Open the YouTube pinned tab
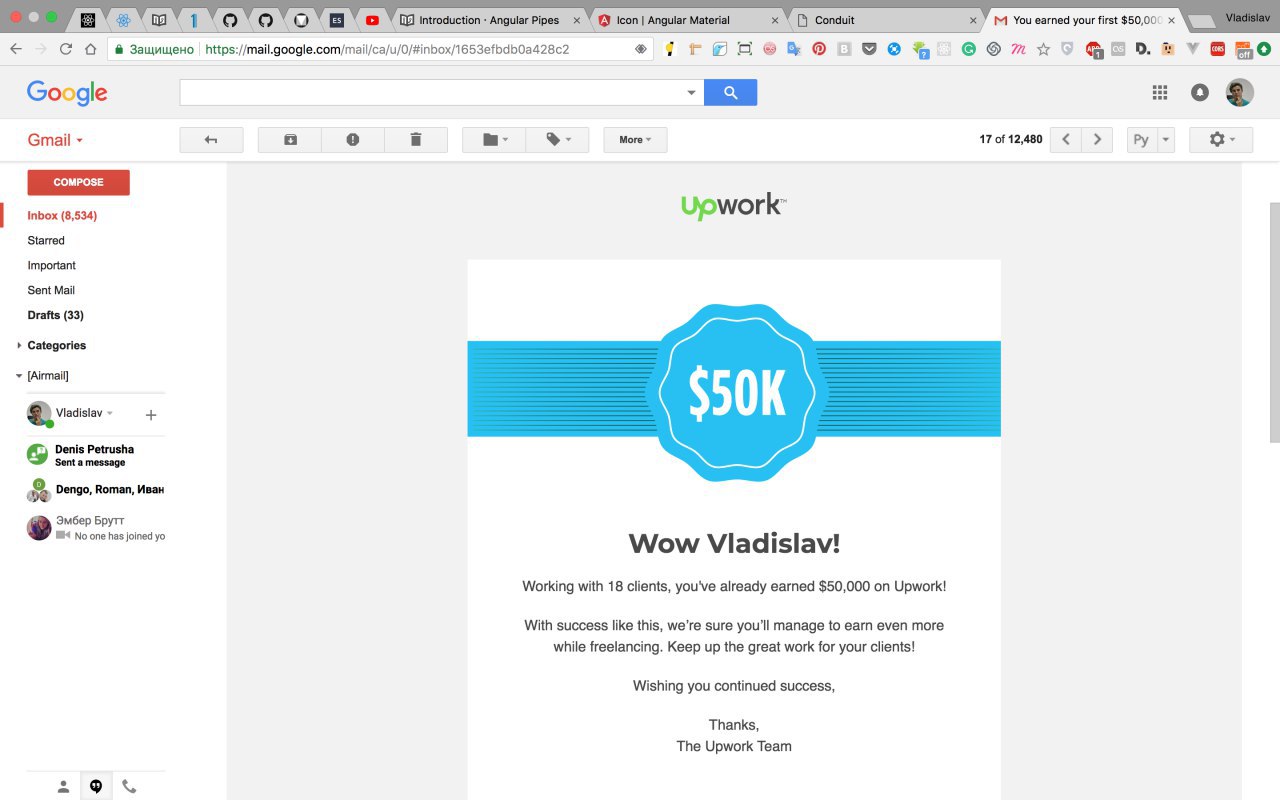The height and width of the screenshot is (800, 1280). [372, 20]
